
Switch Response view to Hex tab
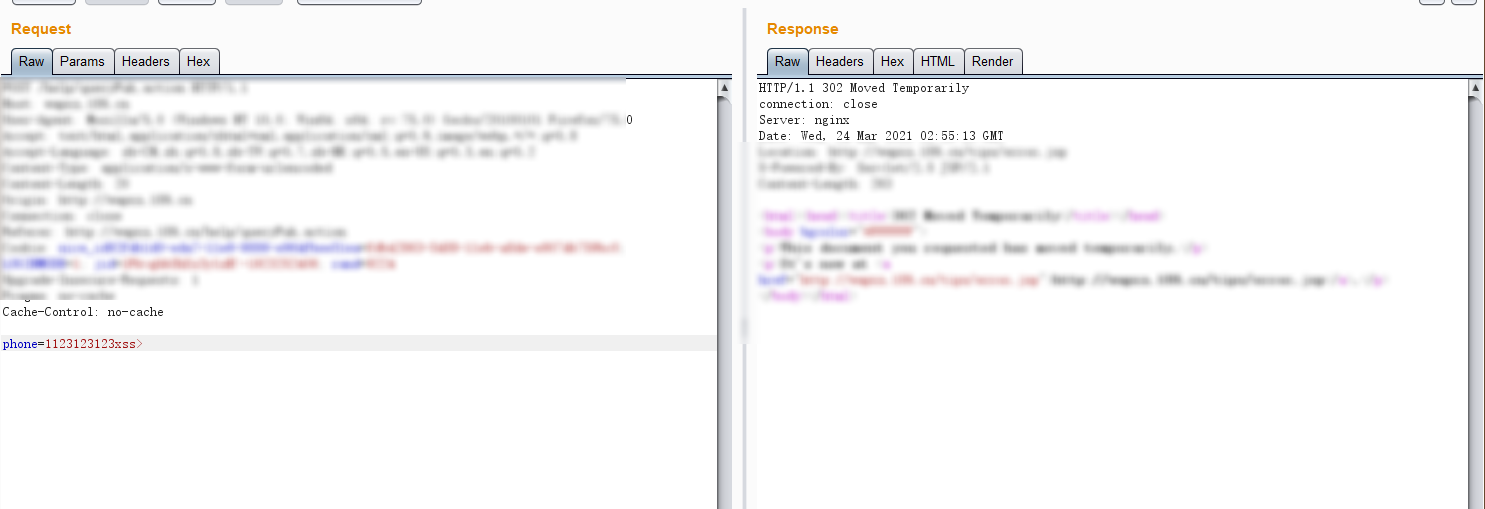click(x=892, y=62)
